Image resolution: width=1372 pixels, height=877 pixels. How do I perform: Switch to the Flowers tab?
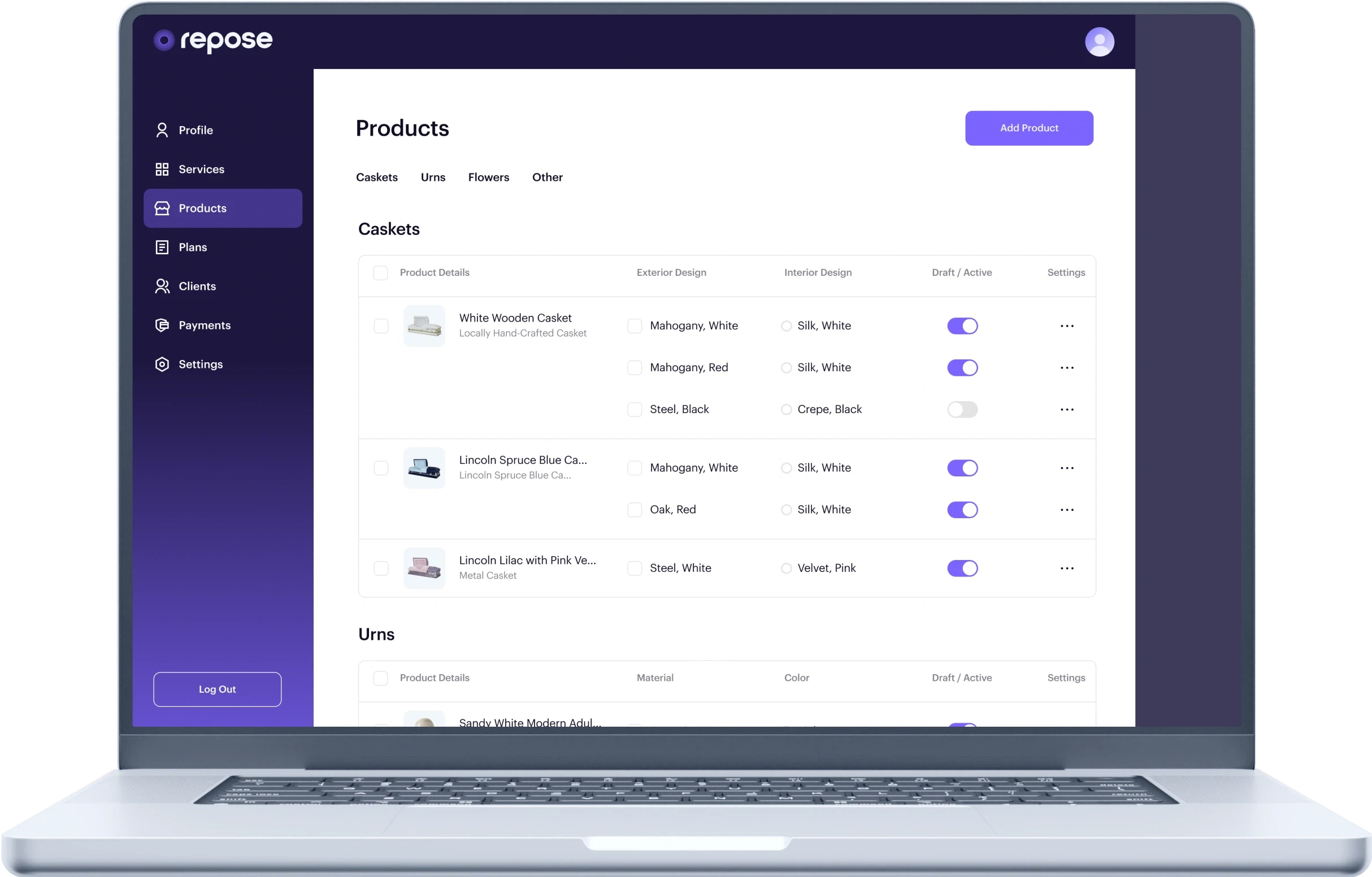click(489, 177)
